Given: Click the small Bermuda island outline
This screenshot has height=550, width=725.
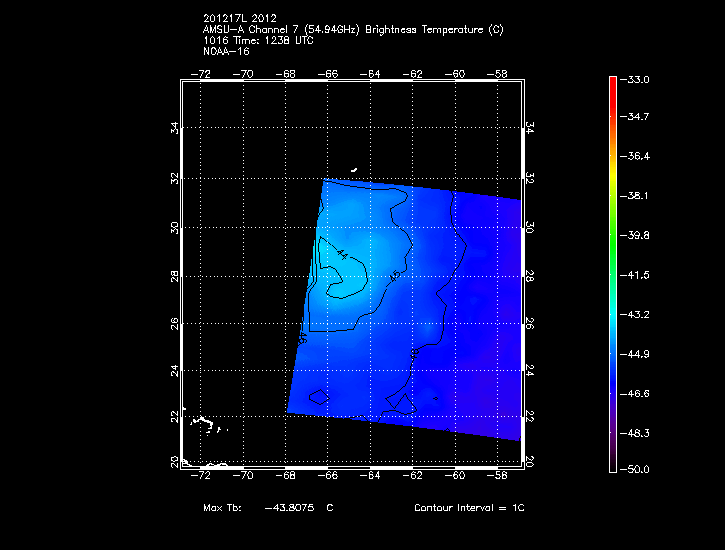Looking at the screenshot, I should pyautogui.click(x=354, y=169).
